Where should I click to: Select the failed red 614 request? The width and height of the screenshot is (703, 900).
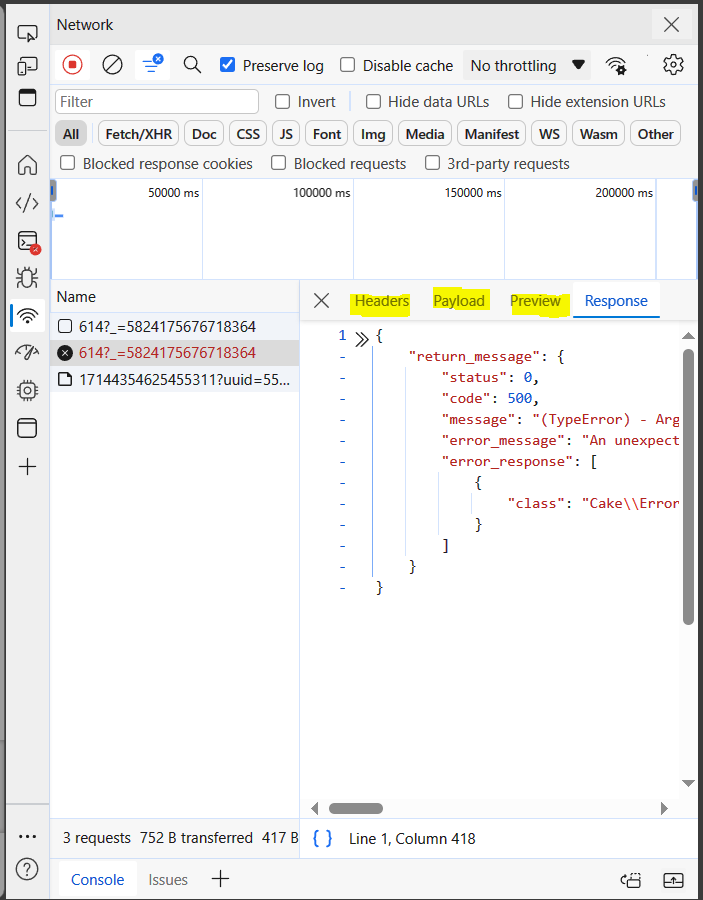pos(174,352)
